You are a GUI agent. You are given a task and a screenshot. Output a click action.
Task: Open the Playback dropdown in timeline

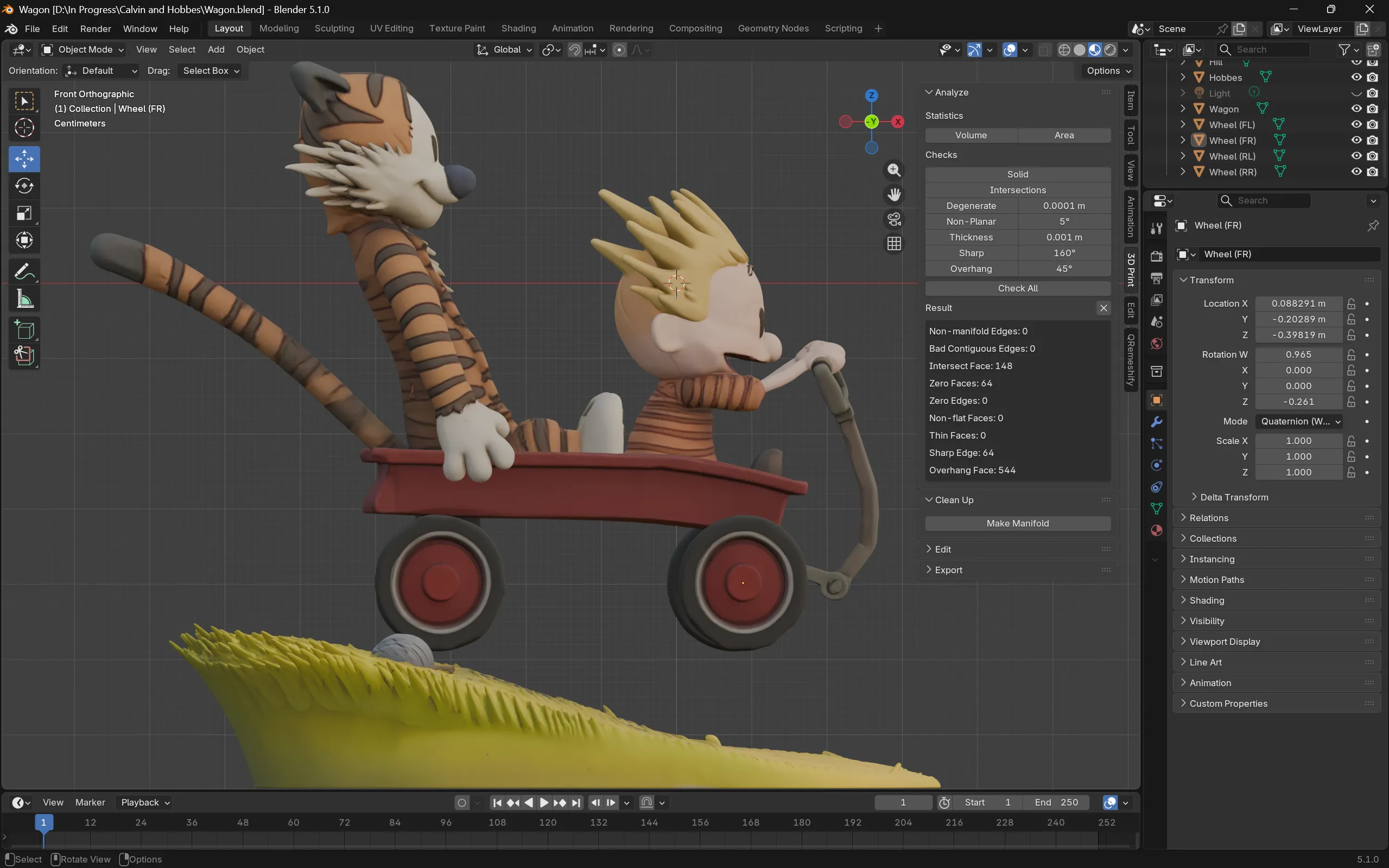click(144, 802)
